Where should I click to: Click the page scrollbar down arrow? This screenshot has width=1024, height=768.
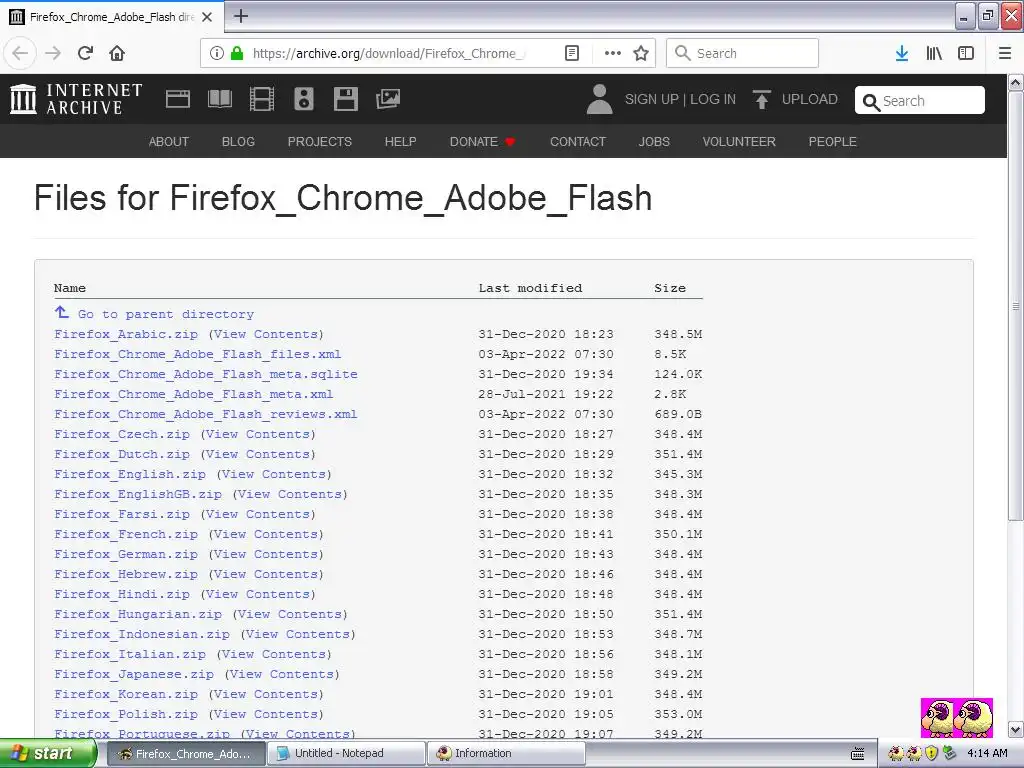click(x=1016, y=729)
